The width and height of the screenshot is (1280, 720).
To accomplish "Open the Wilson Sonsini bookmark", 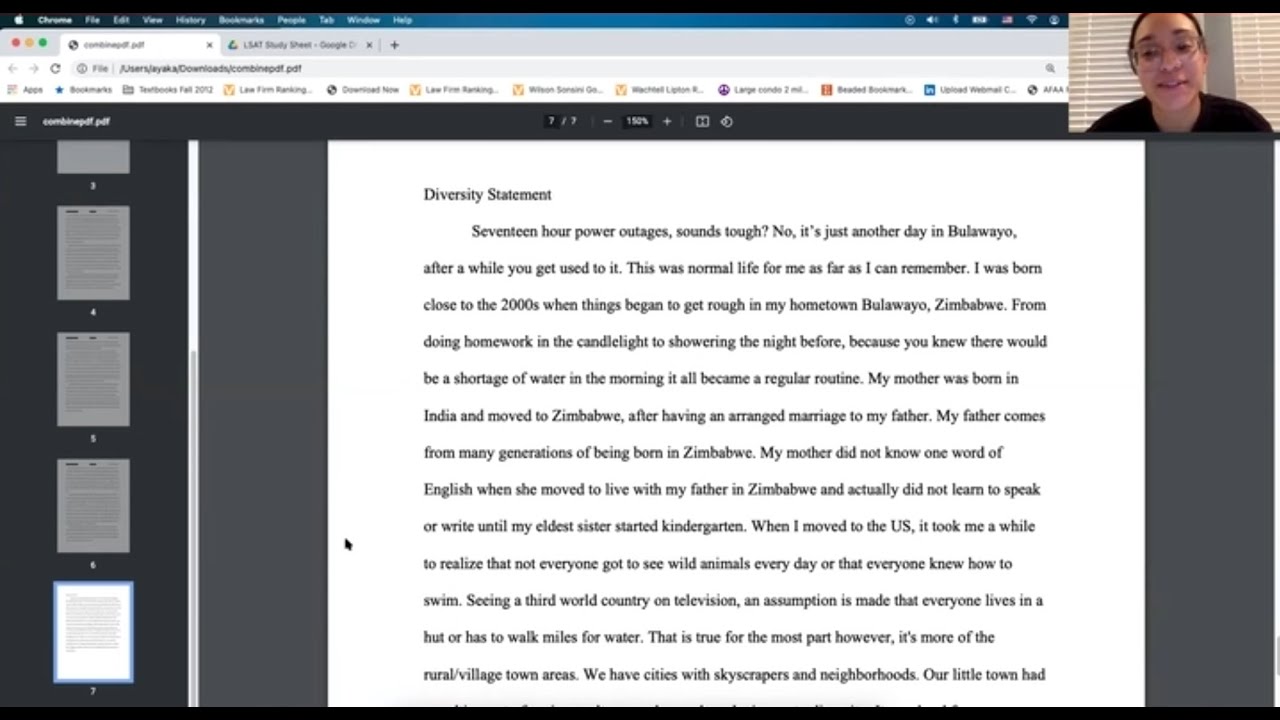I will pos(558,89).
